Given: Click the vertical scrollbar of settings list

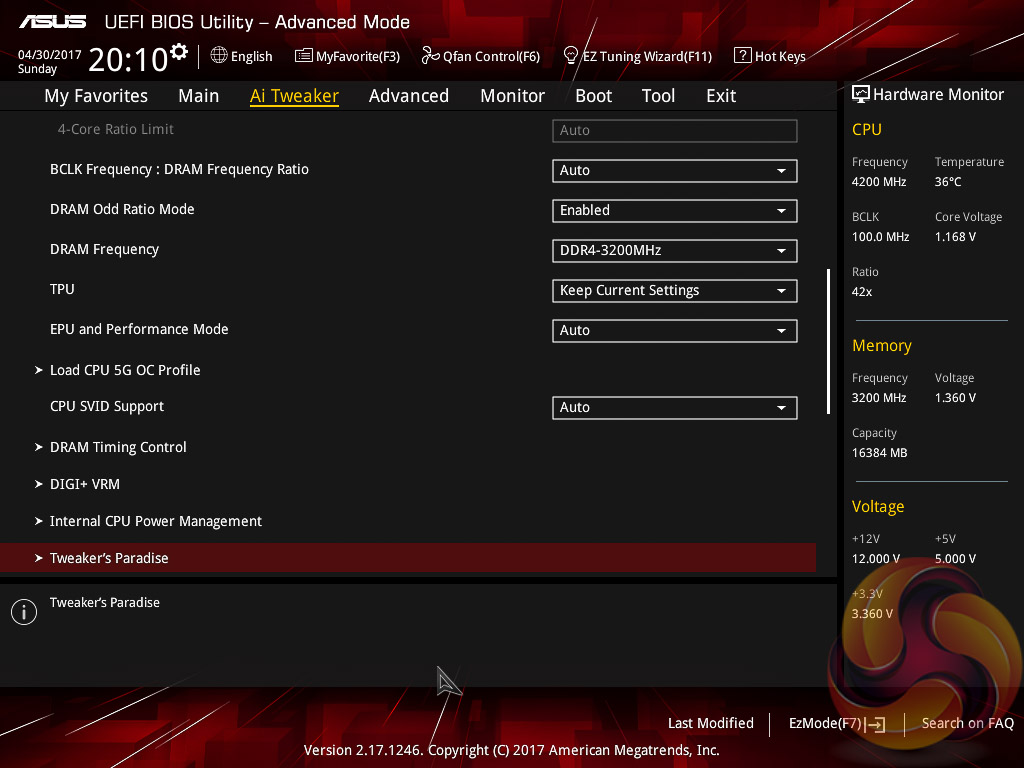Looking at the screenshot, I should click(828, 340).
